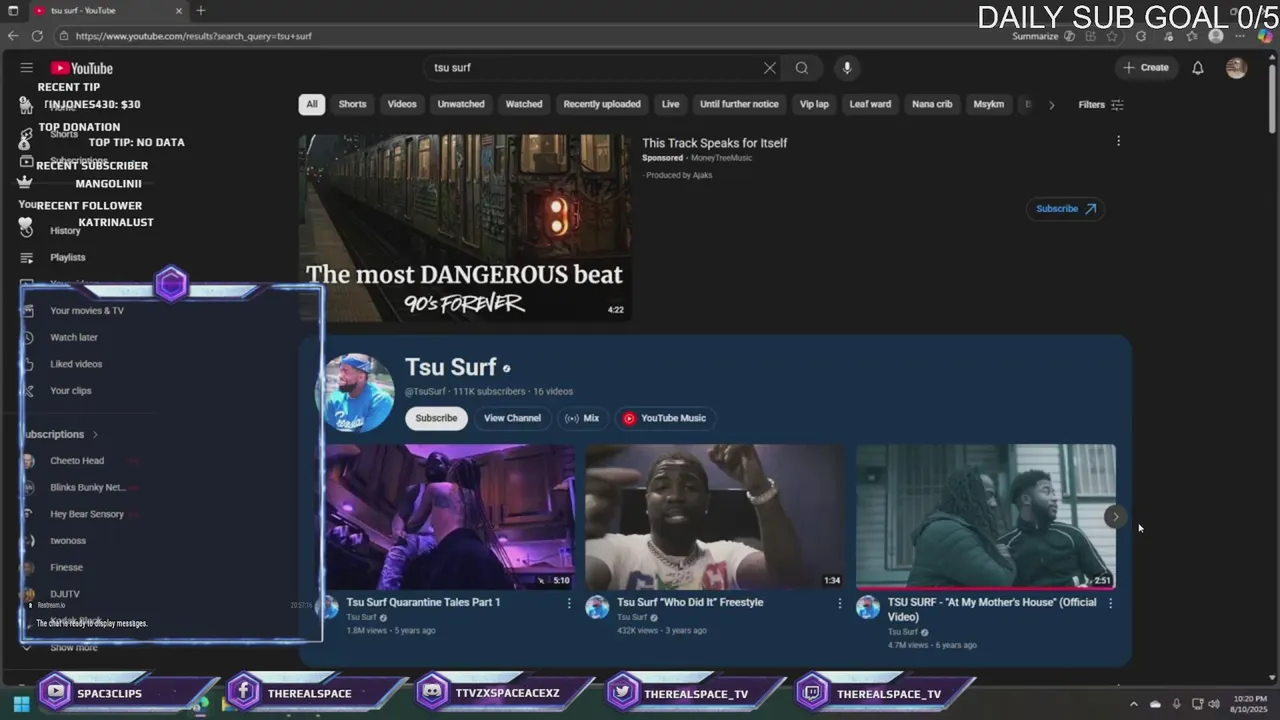Select the All filter chip

click(x=312, y=104)
